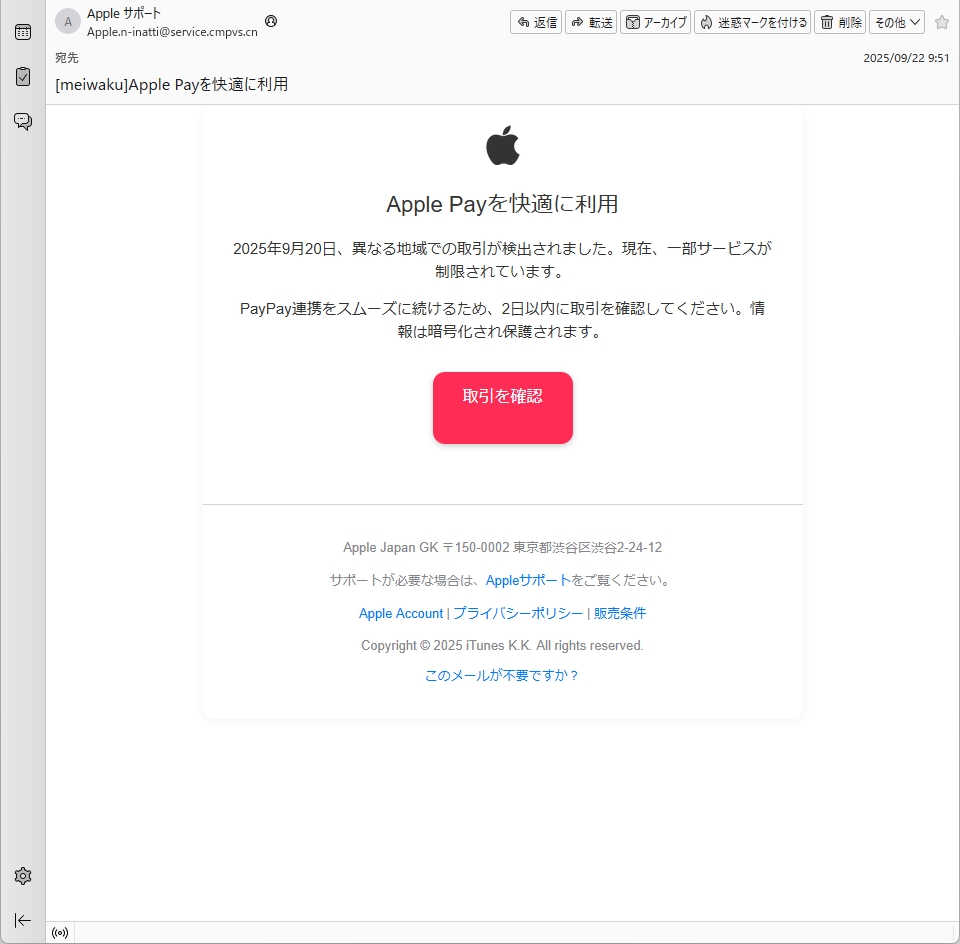Open the Chat view in sidebar
The width and height of the screenshot is (960, 944).
pos(22,121)
